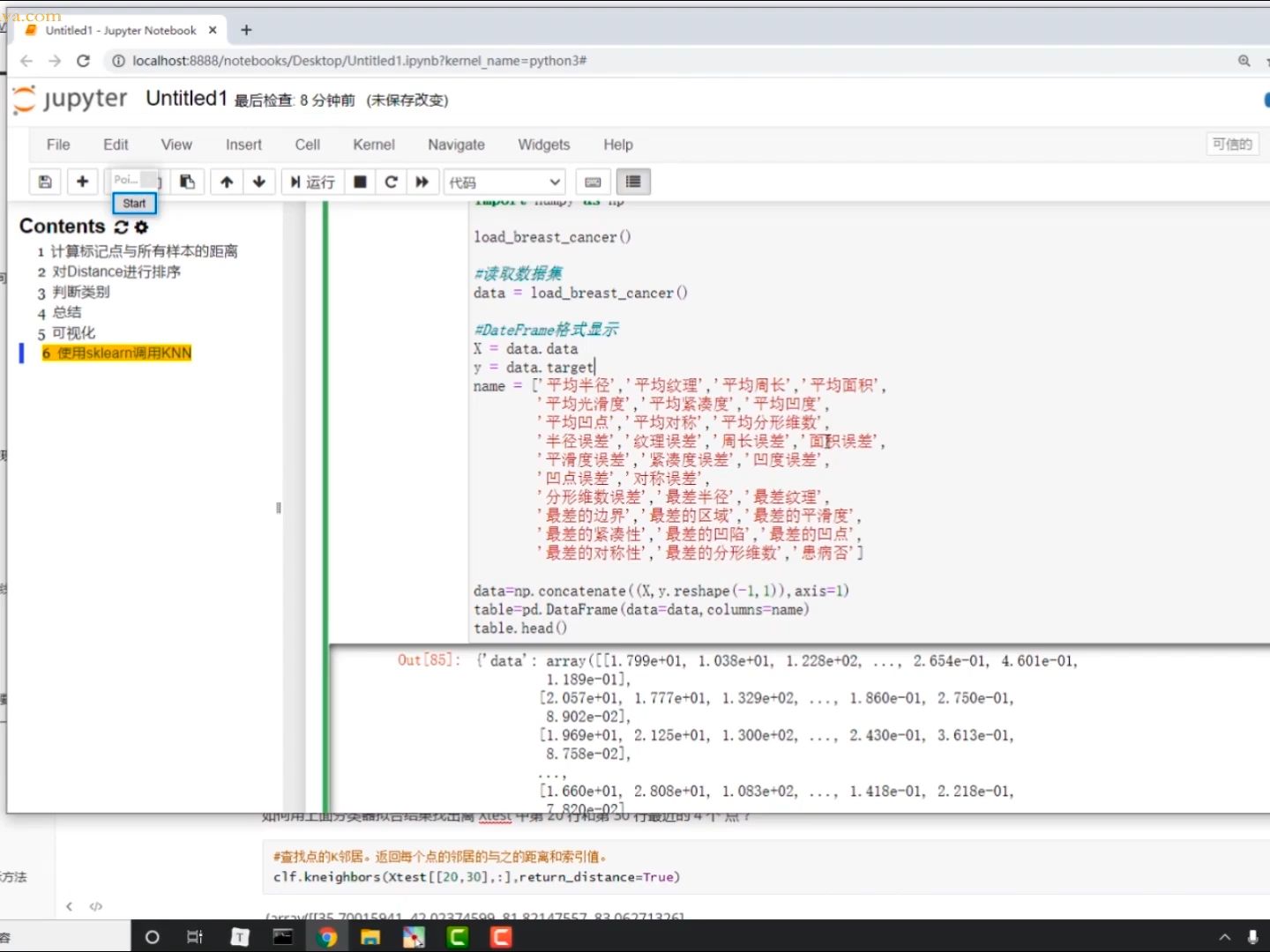Open the Cell menu

coord(308,145)
